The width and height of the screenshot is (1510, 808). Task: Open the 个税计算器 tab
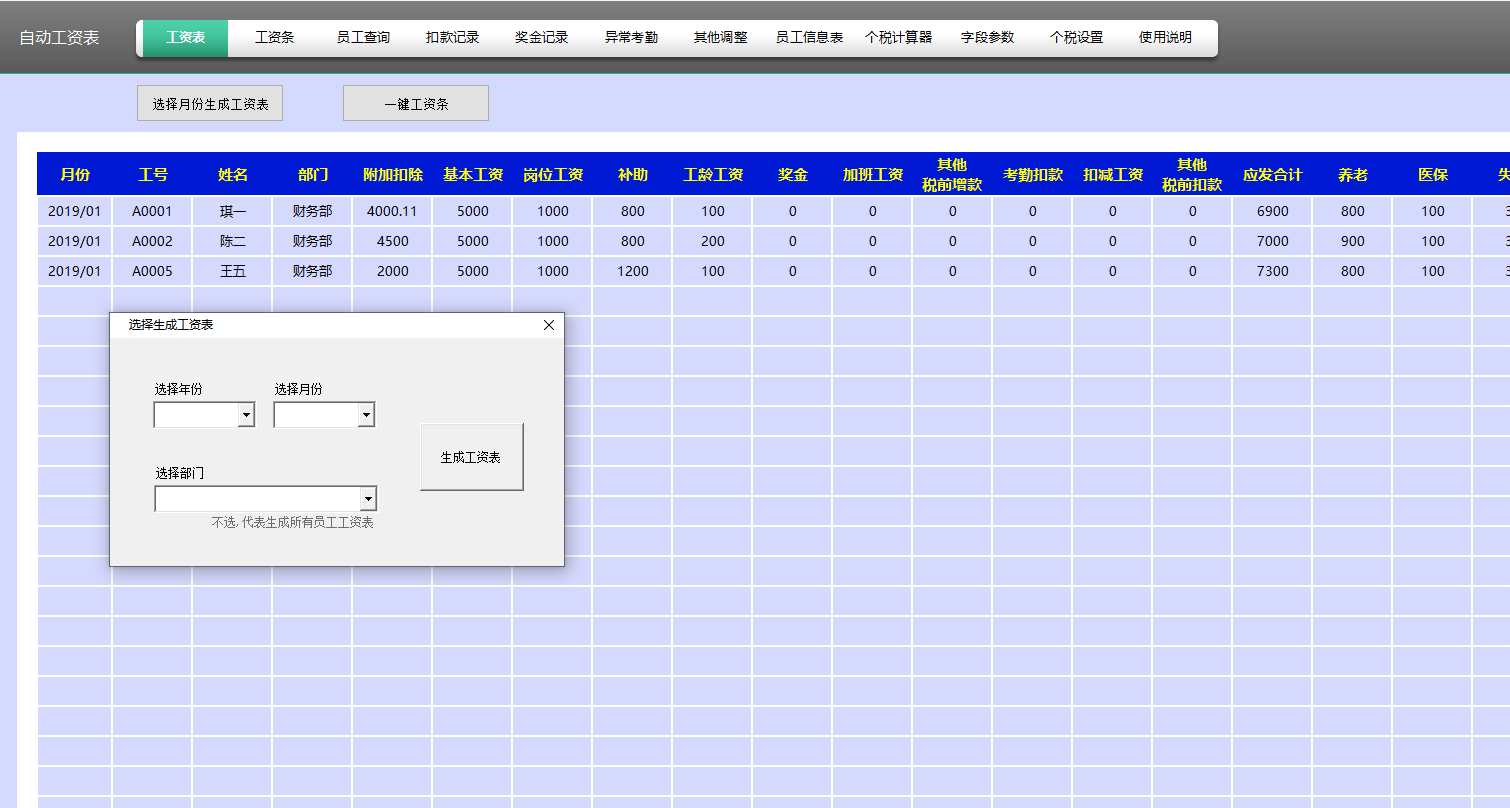pyautogui.click(x=898, y=38)
